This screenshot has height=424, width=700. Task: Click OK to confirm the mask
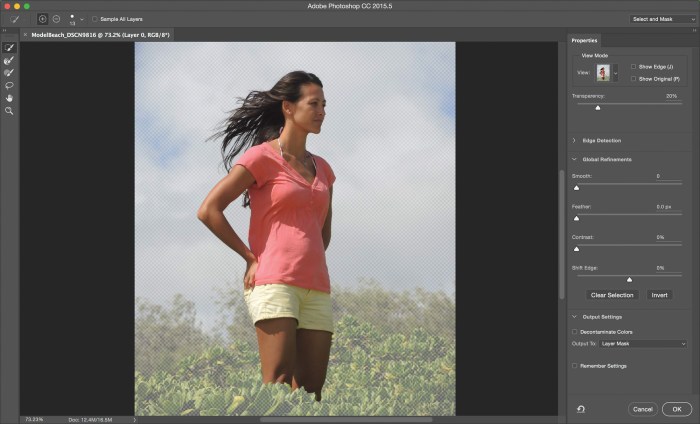(677, 409)
